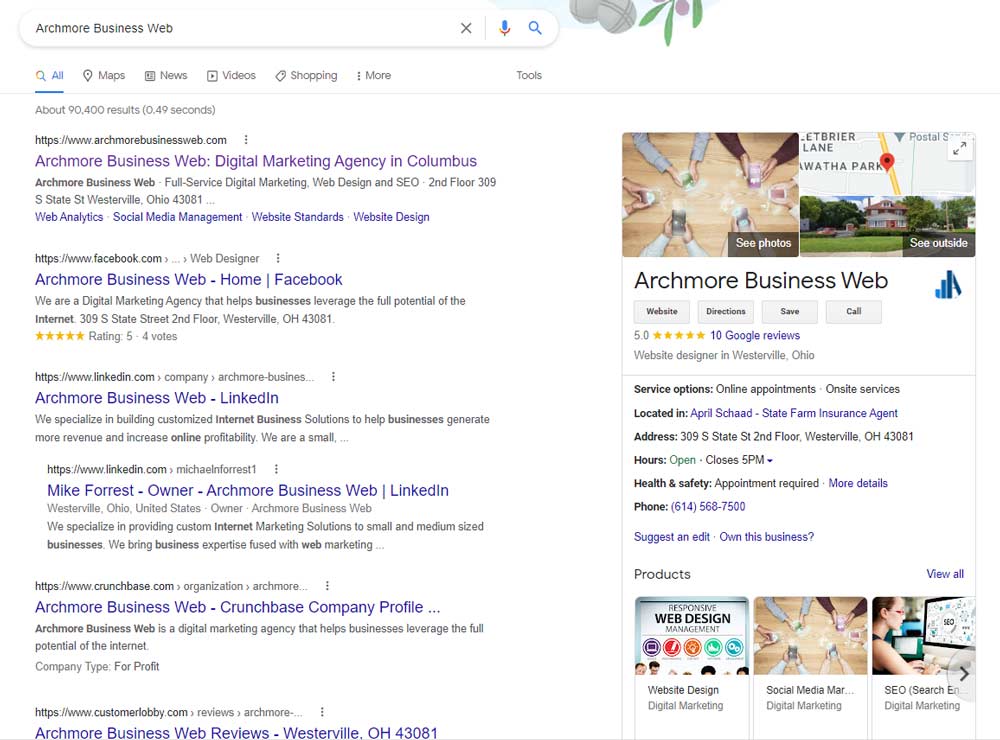Click Suggest an edit link
The height and width of the screenshot is (740, 1000).
[x=672, y=537]
